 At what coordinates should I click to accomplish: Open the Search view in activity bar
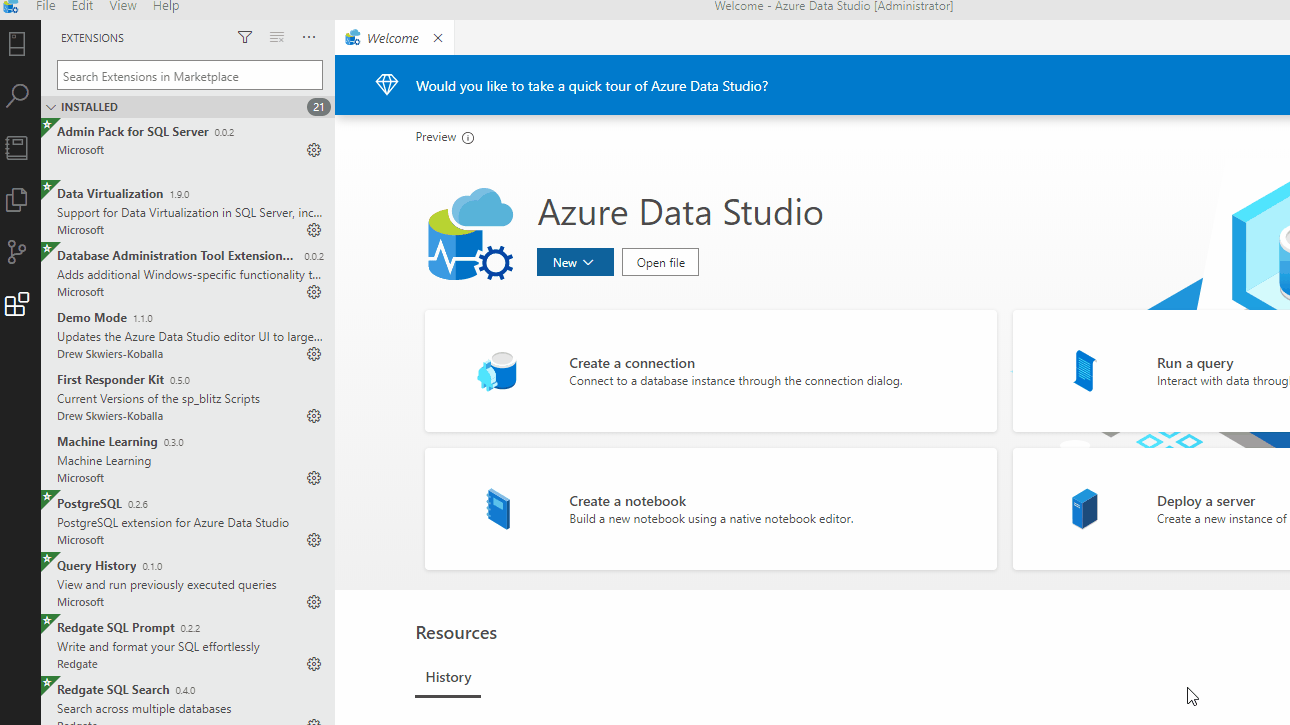[17, 96]
